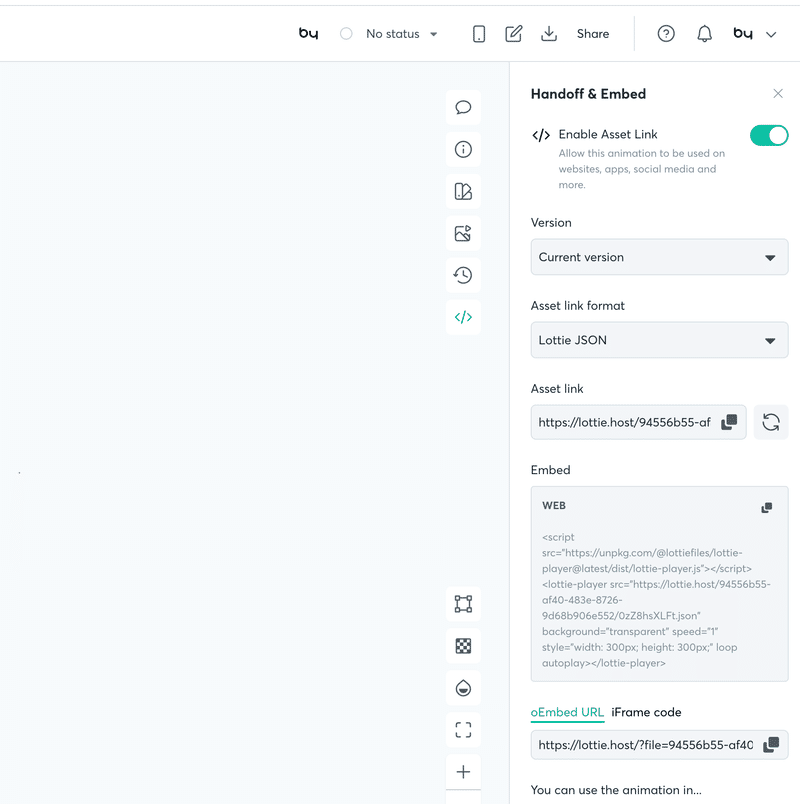Open the Lottie JSON format dropdown
The height and width of the screenshot is (804, 800).
click(x=659, y=340)
